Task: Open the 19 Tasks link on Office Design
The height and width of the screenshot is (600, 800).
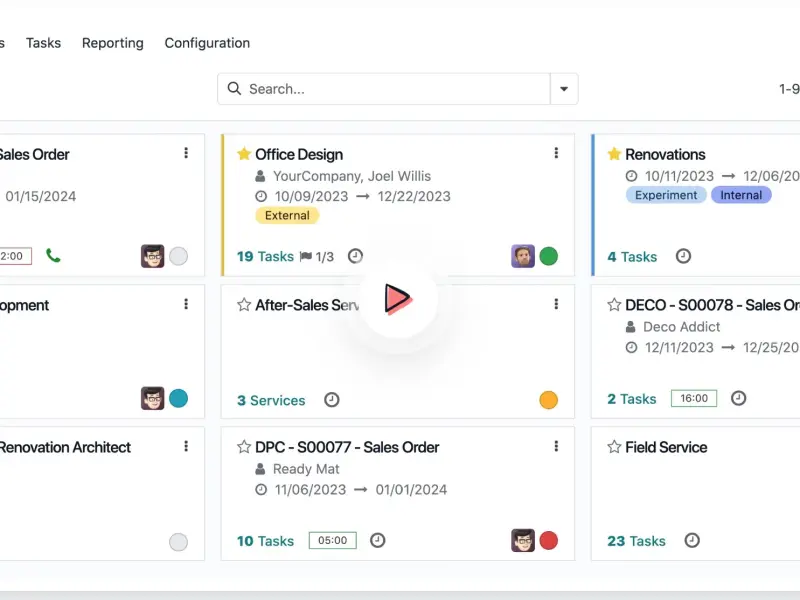Action: pos(265,256)
